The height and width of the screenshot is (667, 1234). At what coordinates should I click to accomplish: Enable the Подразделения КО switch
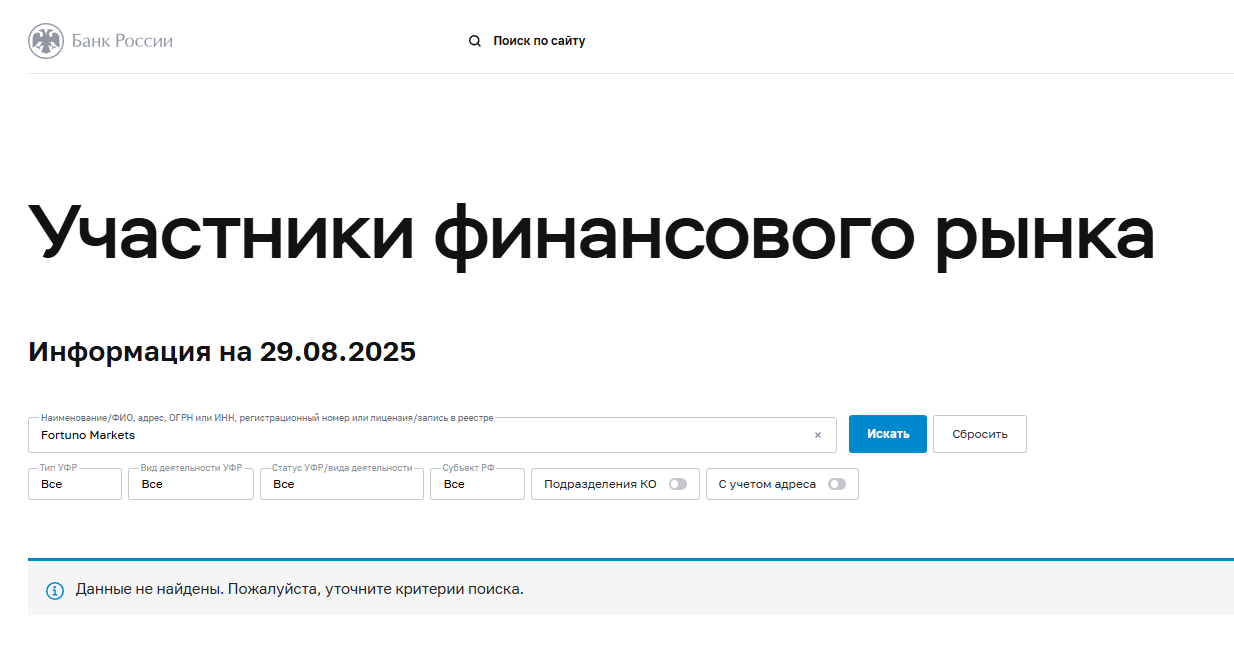pyautogui.click(x=678, y=484)
